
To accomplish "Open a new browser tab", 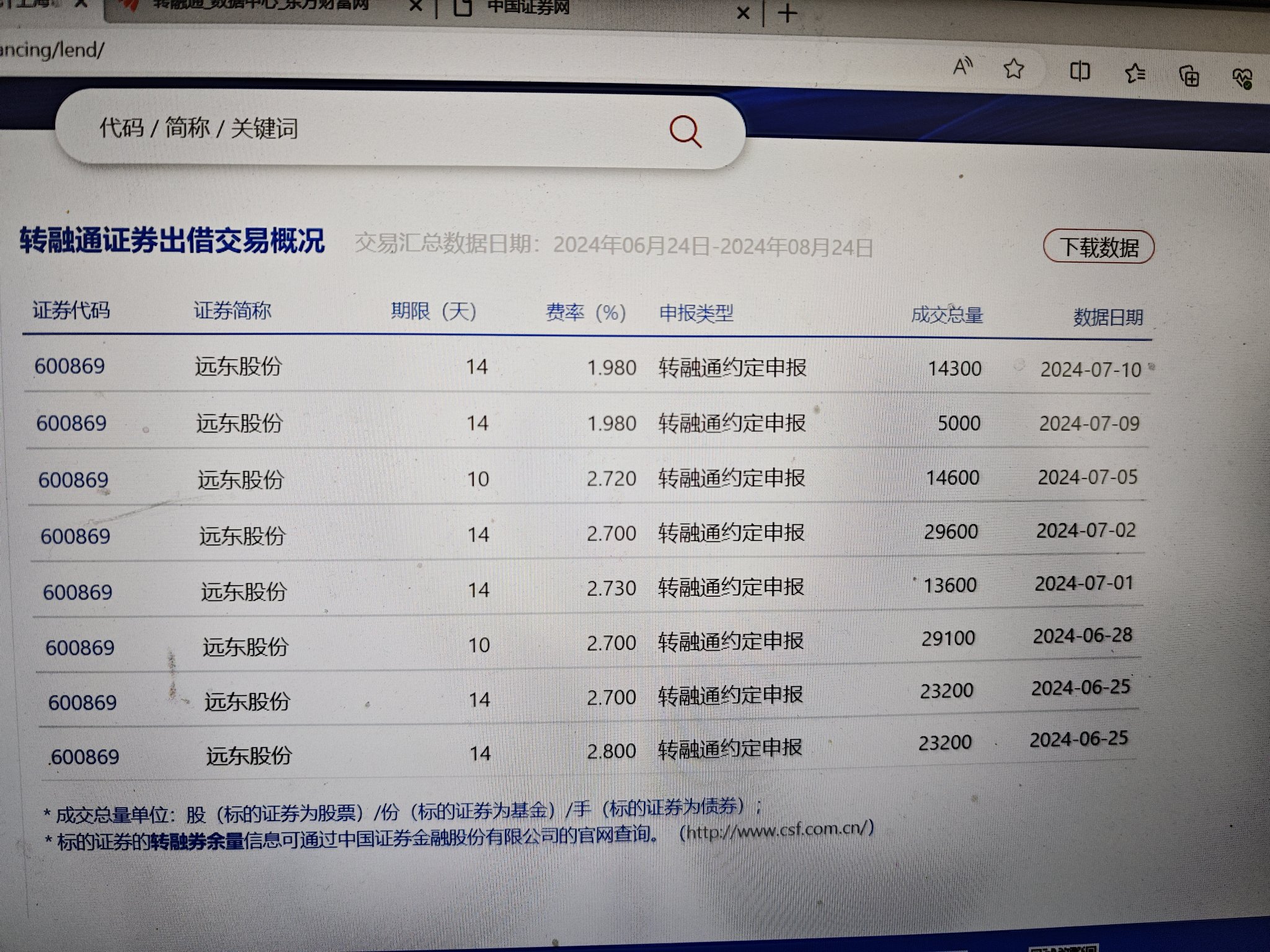I will (787, 13).
